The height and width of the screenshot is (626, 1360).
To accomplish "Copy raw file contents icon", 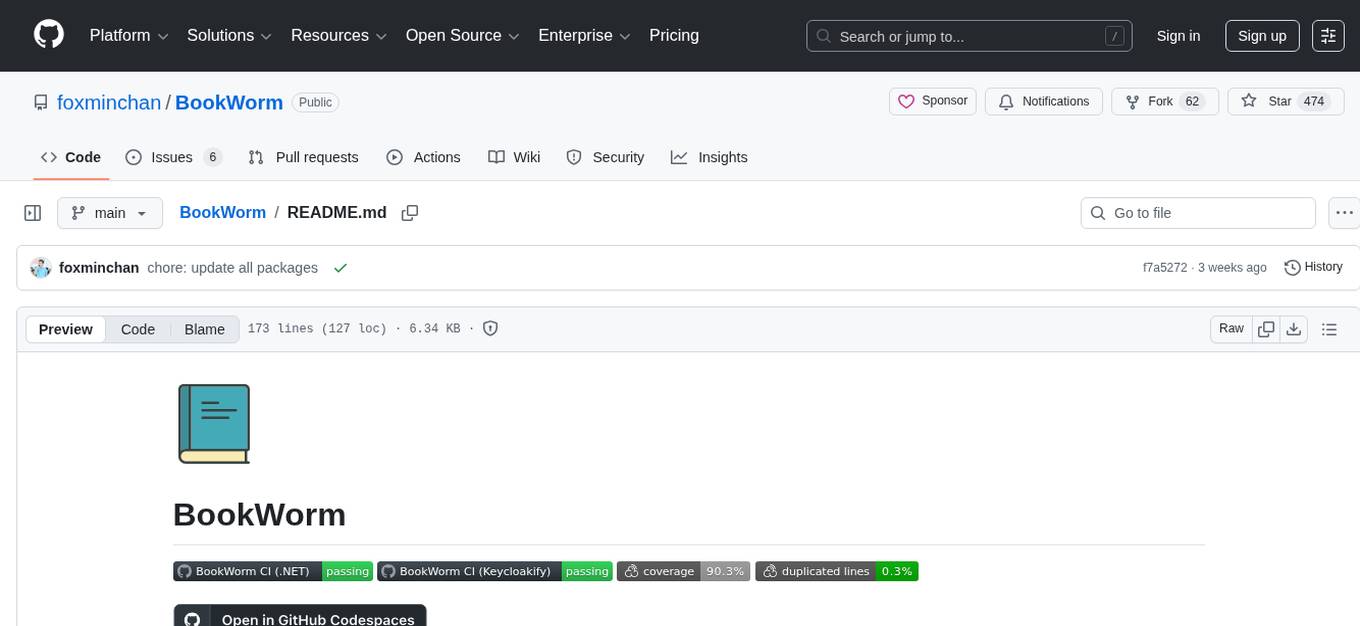I will point(1266,329).
